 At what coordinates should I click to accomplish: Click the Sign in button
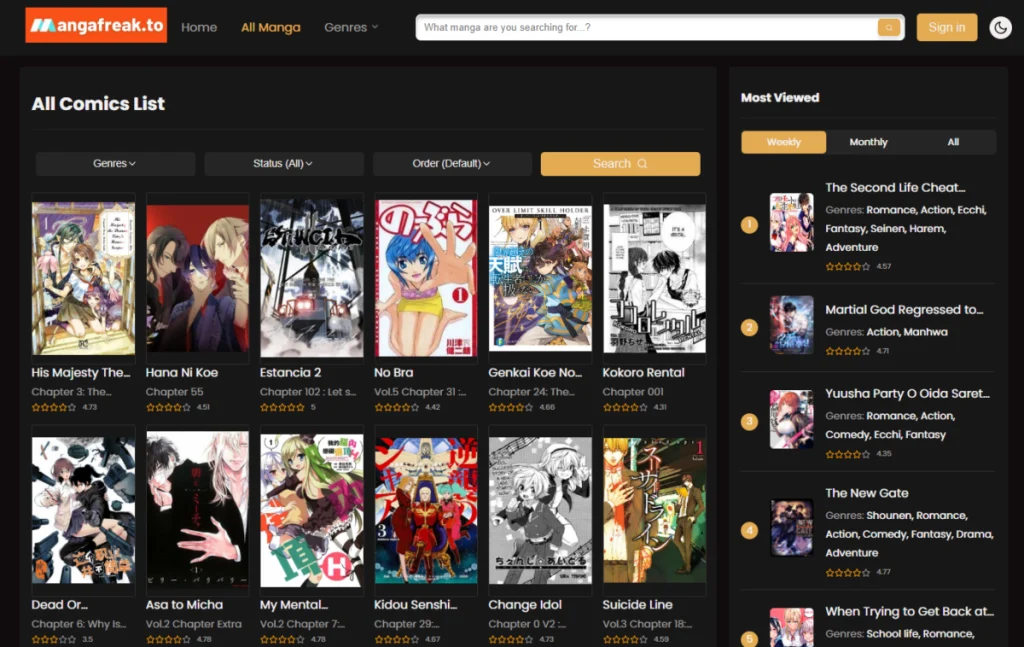point(946,27)
